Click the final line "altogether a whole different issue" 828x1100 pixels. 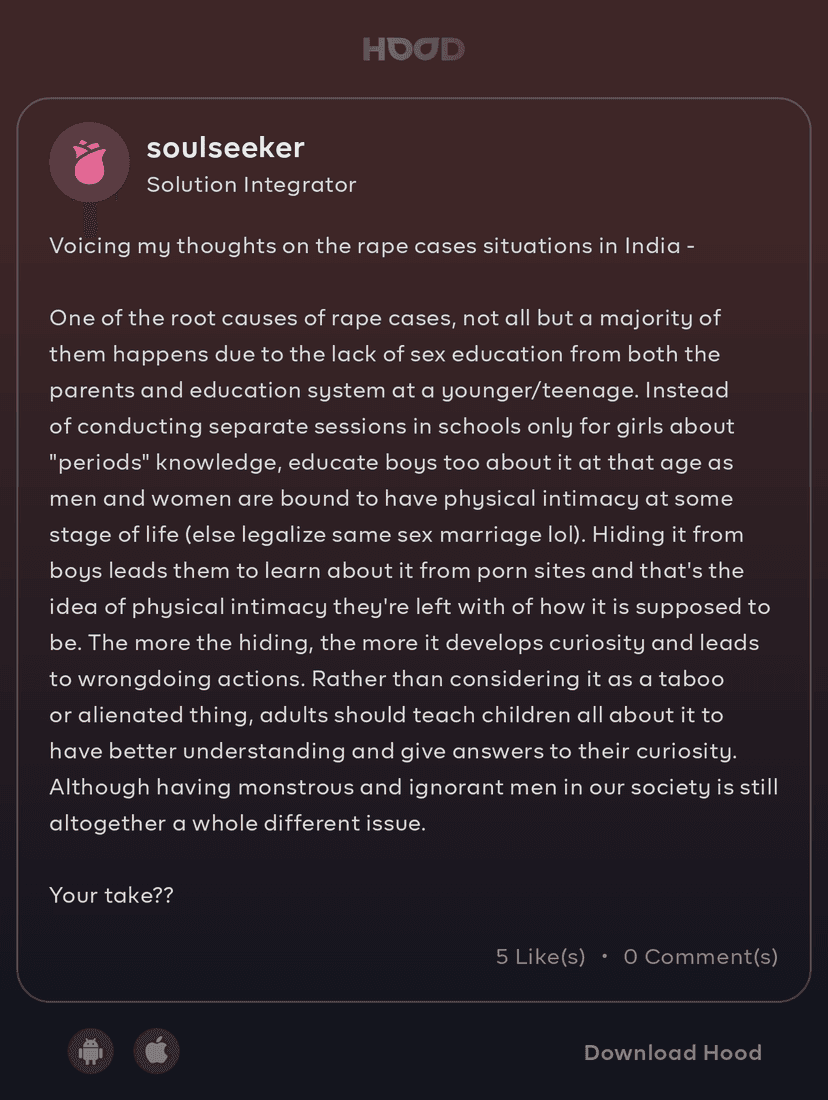(x=237, y=824)
